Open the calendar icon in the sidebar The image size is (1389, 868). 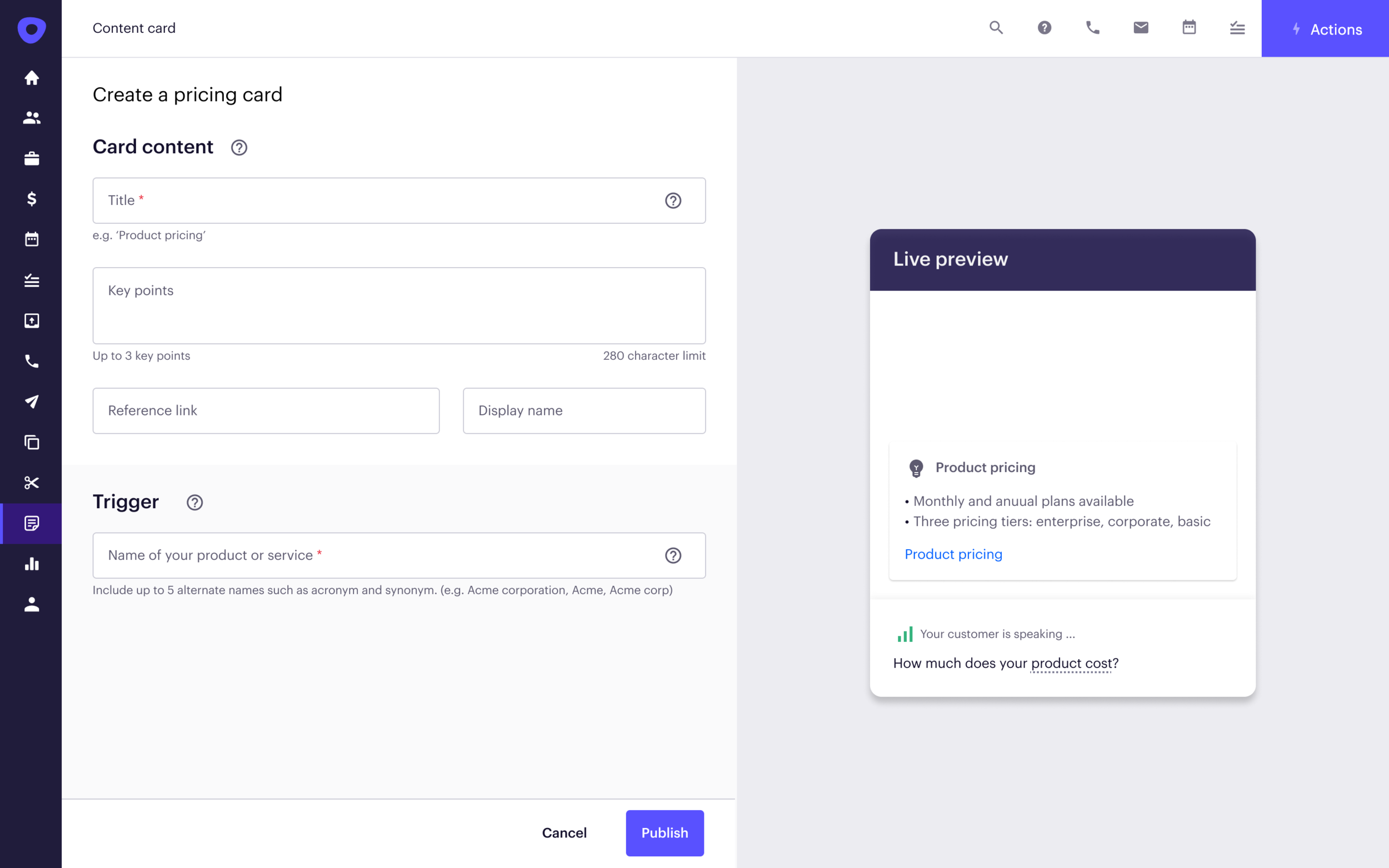[x=32, y=239]
